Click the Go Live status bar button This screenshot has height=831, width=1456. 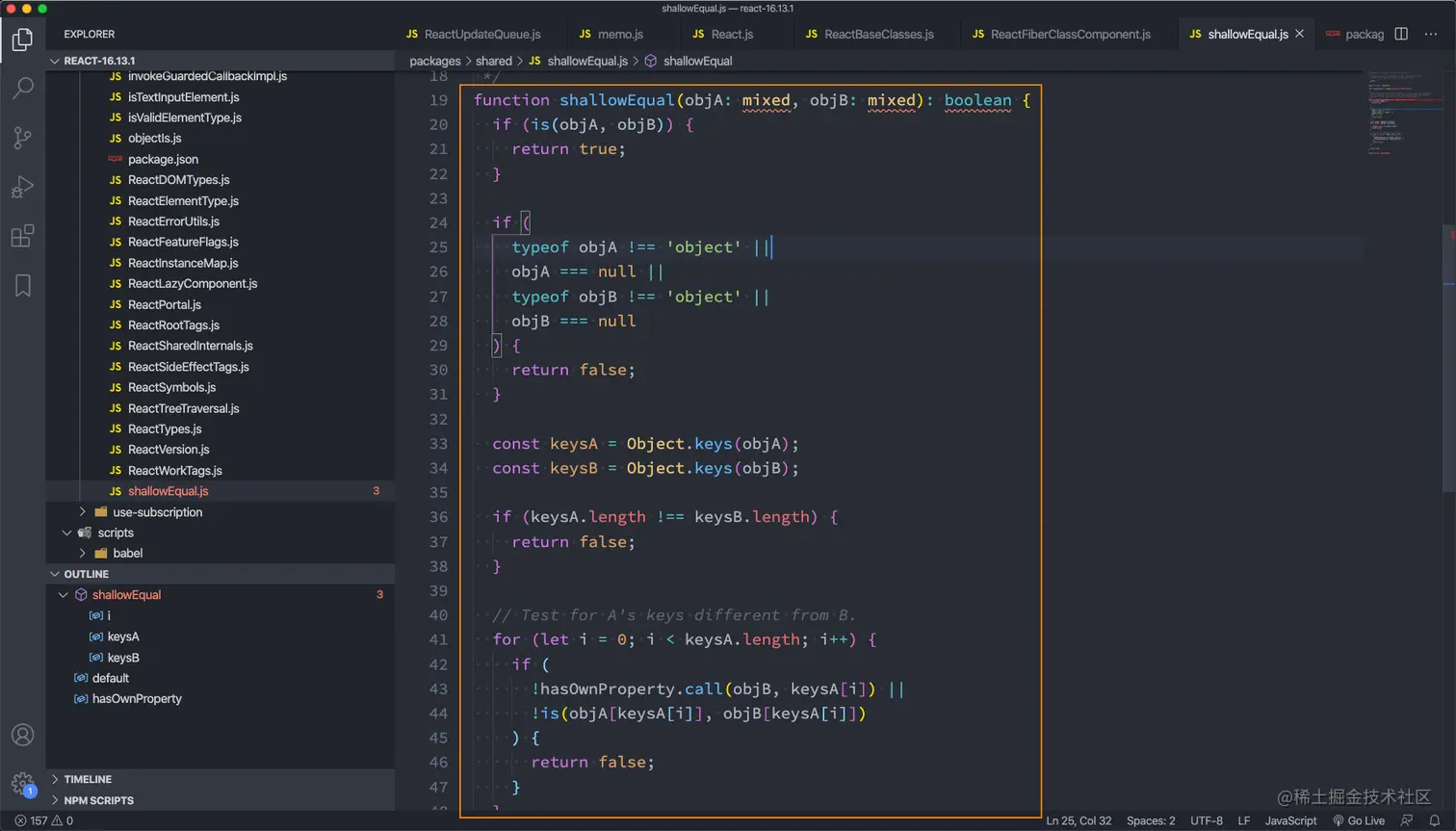point(1358,821)
